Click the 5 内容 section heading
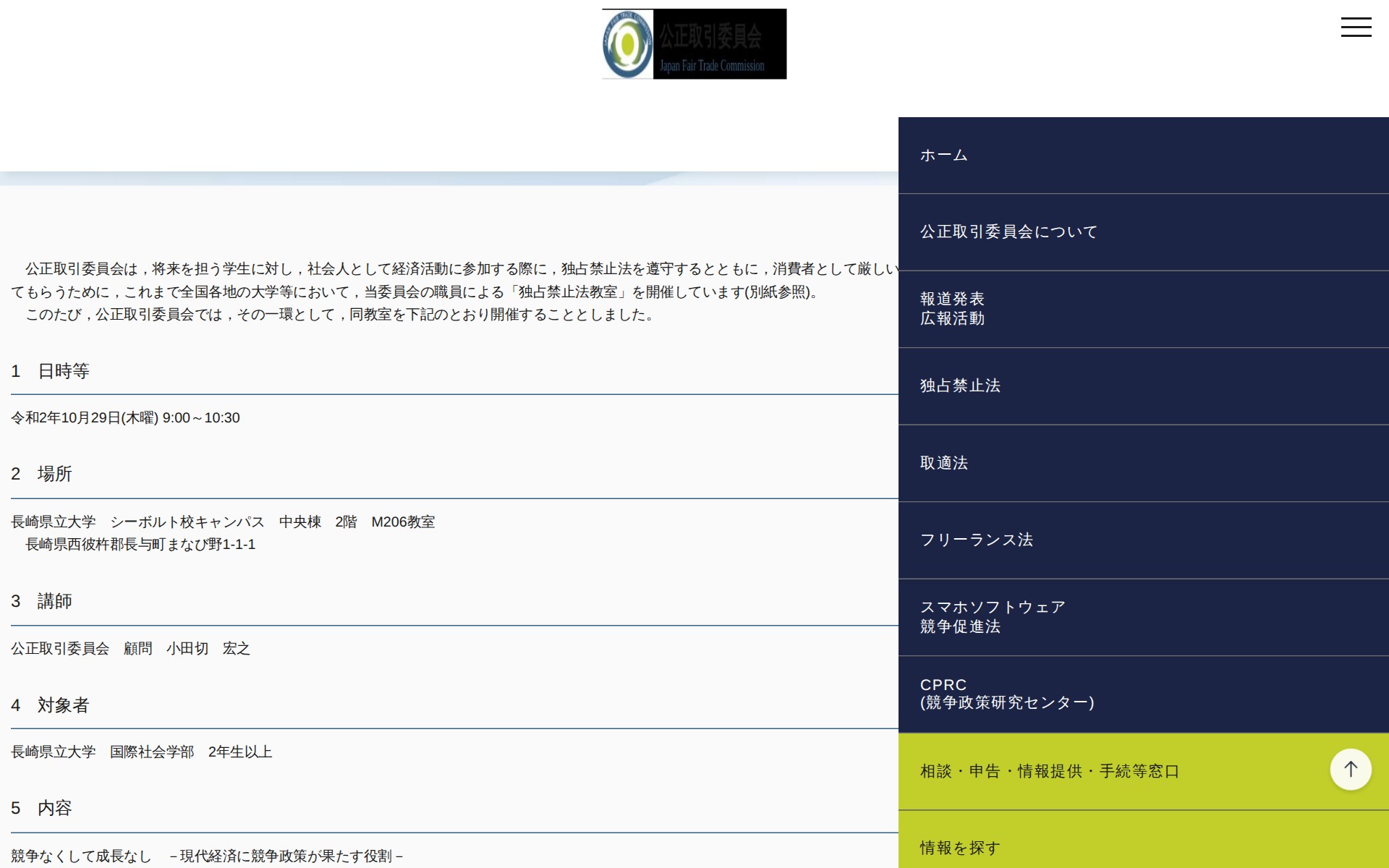The width and height of the screenshot is (1389, 868). tap(41, 809)
